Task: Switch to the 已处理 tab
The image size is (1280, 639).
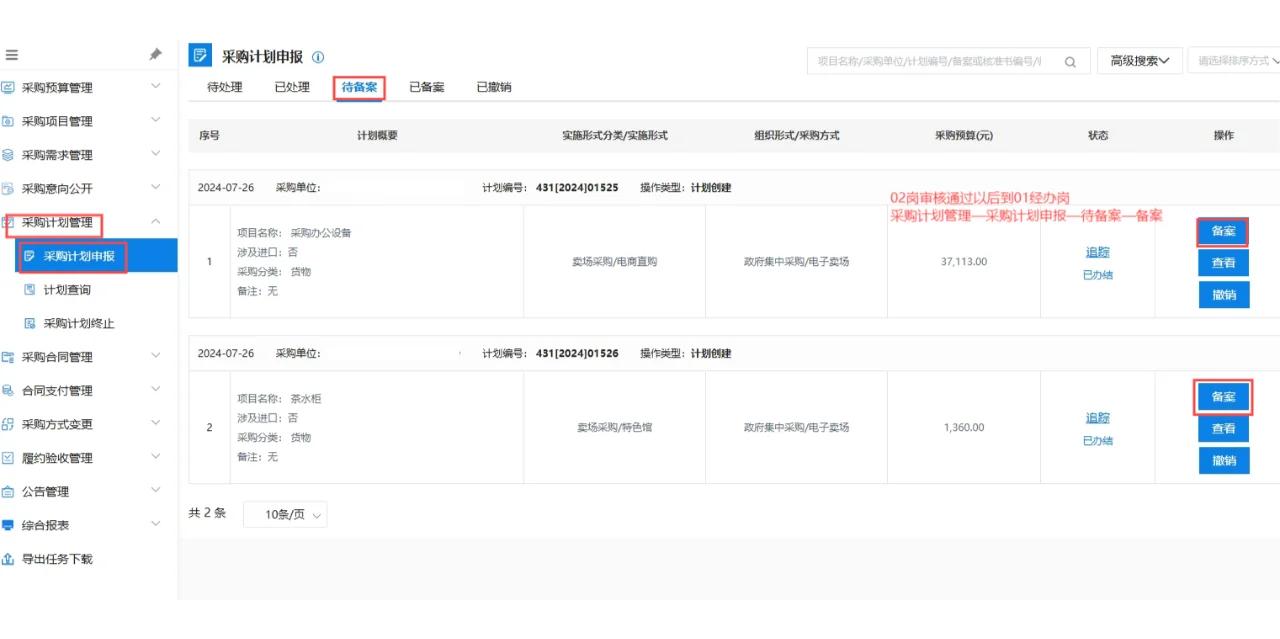Action: tap(292, 87)
